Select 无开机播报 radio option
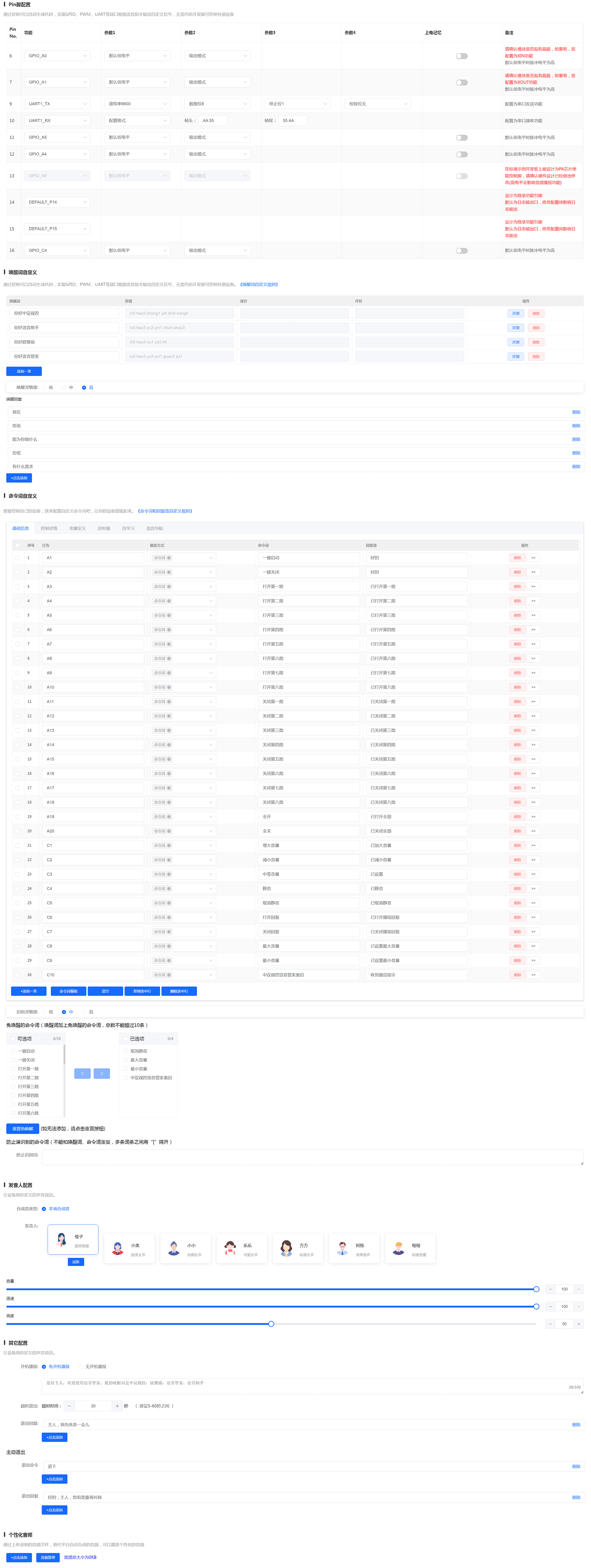Viewport: 591px width, 1568px height. pos(93,1367)
